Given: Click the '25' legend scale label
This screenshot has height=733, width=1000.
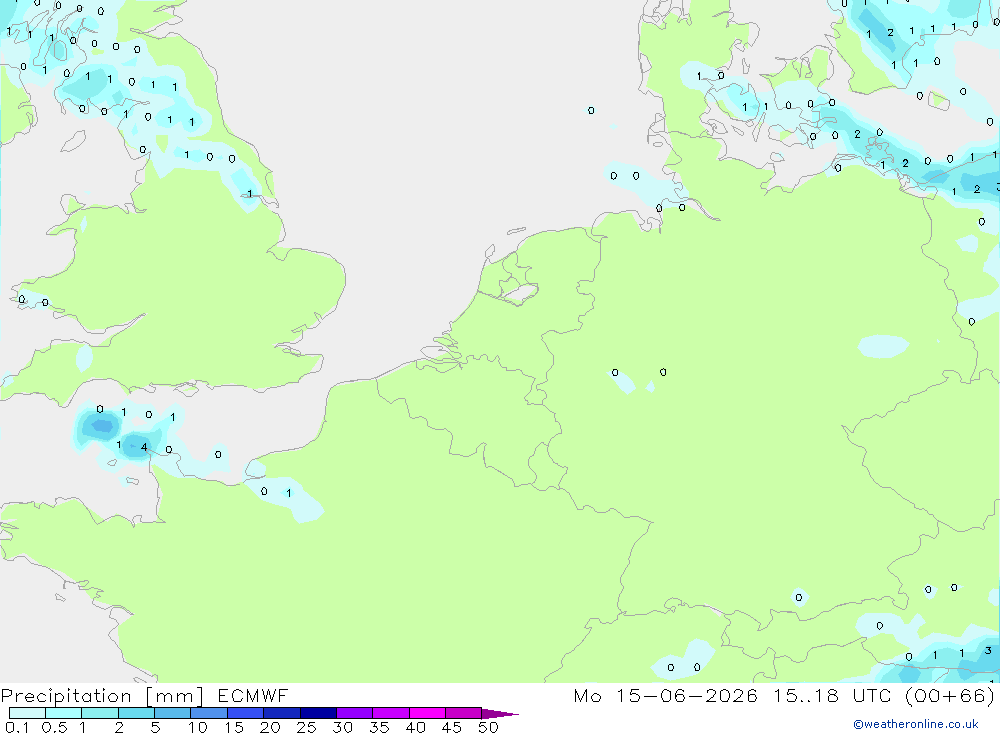Looking at the screenshot, I should click(x=307, y=727).
